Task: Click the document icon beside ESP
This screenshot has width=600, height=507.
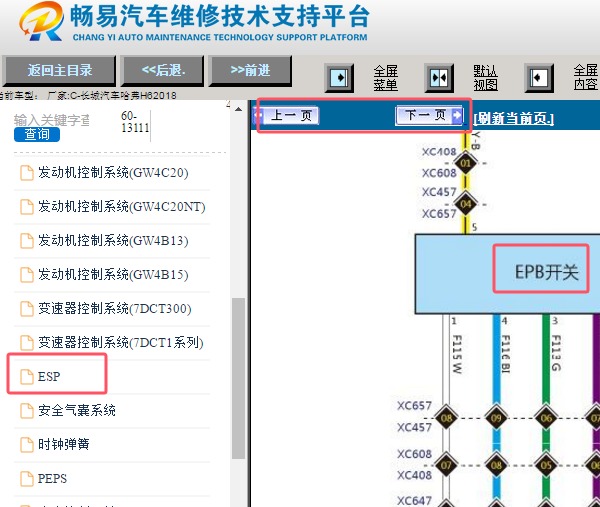Action: point(27,377)
